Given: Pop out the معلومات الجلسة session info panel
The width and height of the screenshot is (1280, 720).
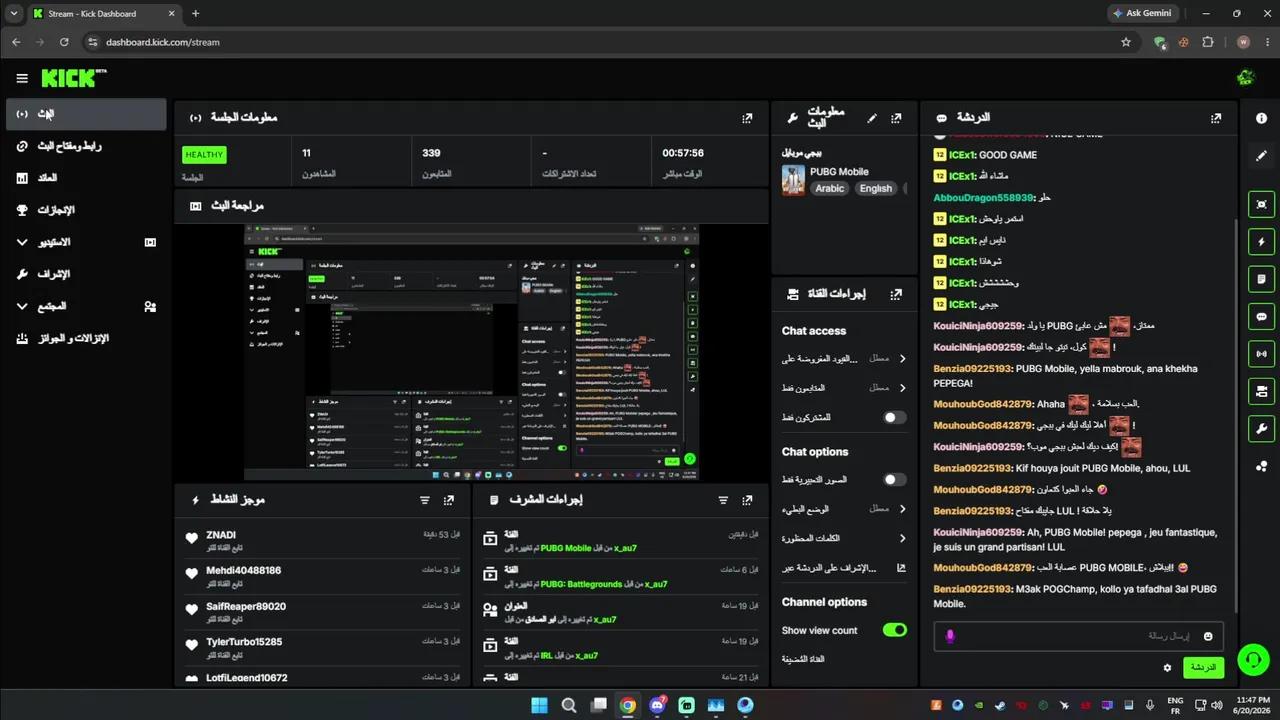Looking at the screenshot, I should coord(747,118).
